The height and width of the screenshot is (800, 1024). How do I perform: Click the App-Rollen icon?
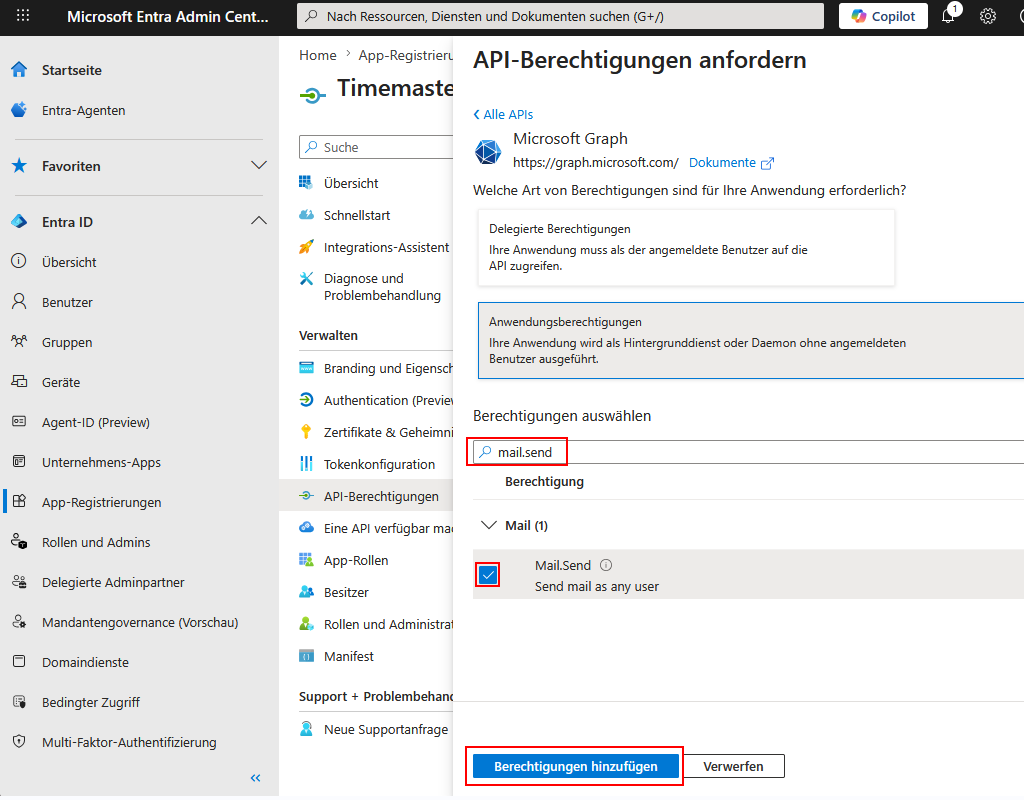point(306,560)
